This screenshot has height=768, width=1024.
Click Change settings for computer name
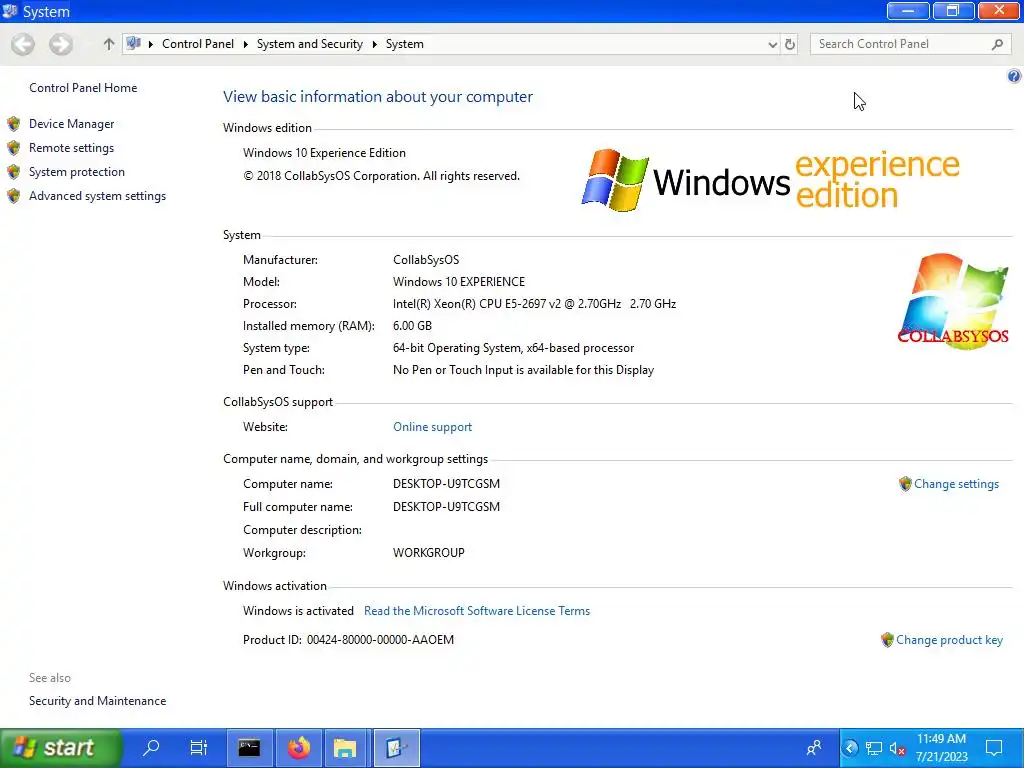(x=956, y=484)
